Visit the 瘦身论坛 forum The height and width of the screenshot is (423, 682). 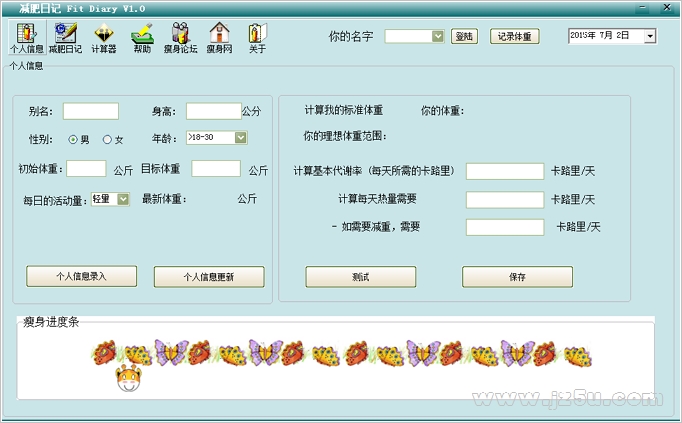click(x=180, y=38)
